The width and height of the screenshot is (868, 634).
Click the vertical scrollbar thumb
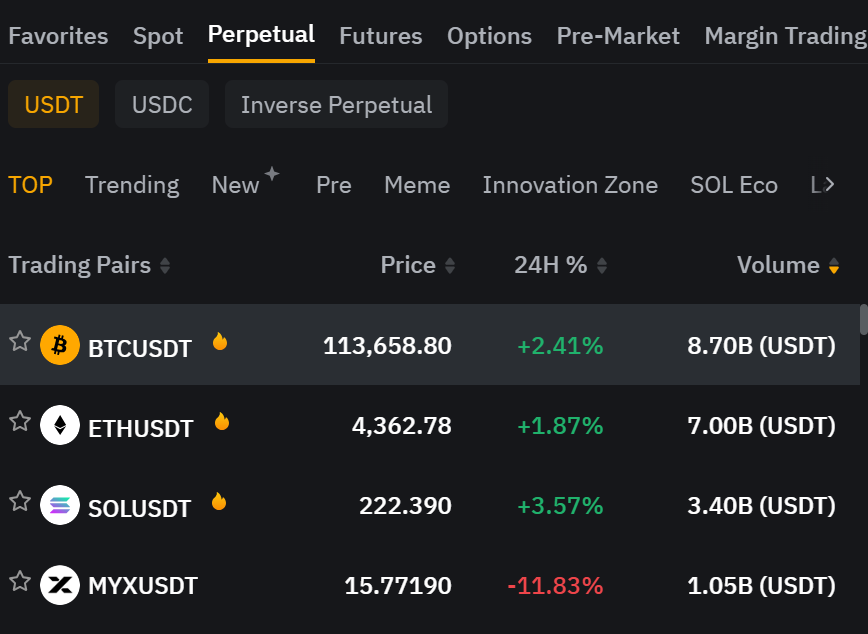[x=863, y=319]
